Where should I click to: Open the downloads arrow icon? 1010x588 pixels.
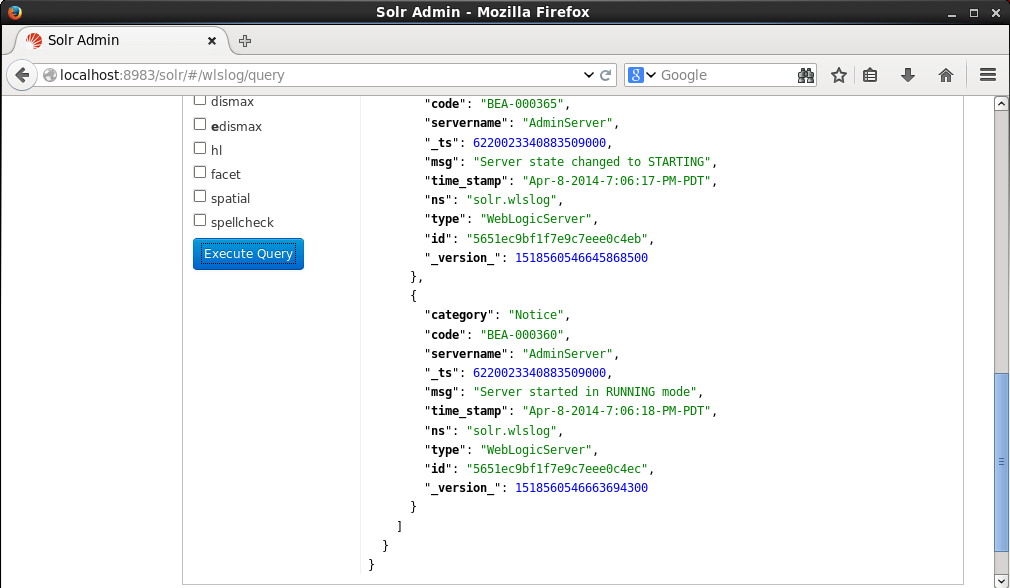coord(908,75)
